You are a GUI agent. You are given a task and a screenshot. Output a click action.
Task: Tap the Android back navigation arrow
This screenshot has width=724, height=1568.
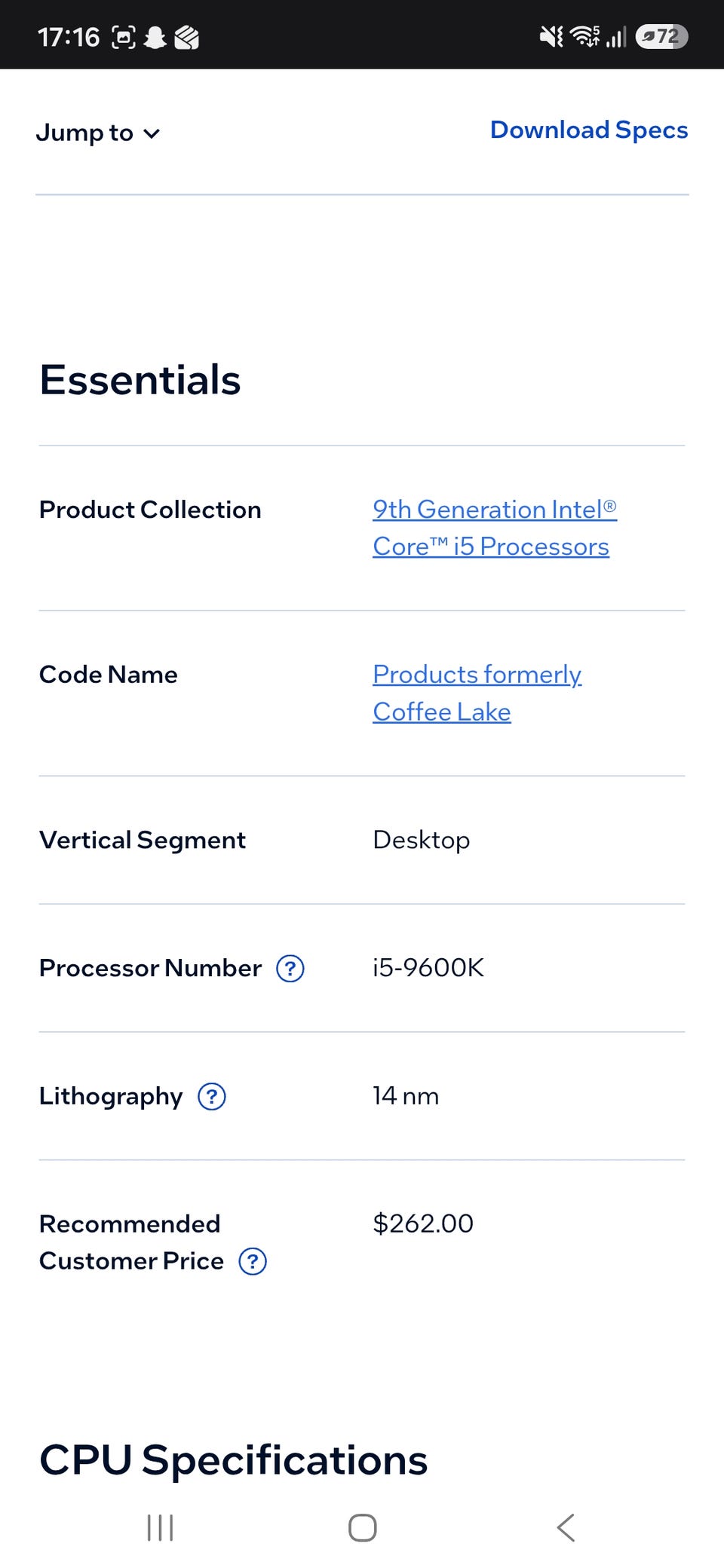click(x=566, y=1528)
